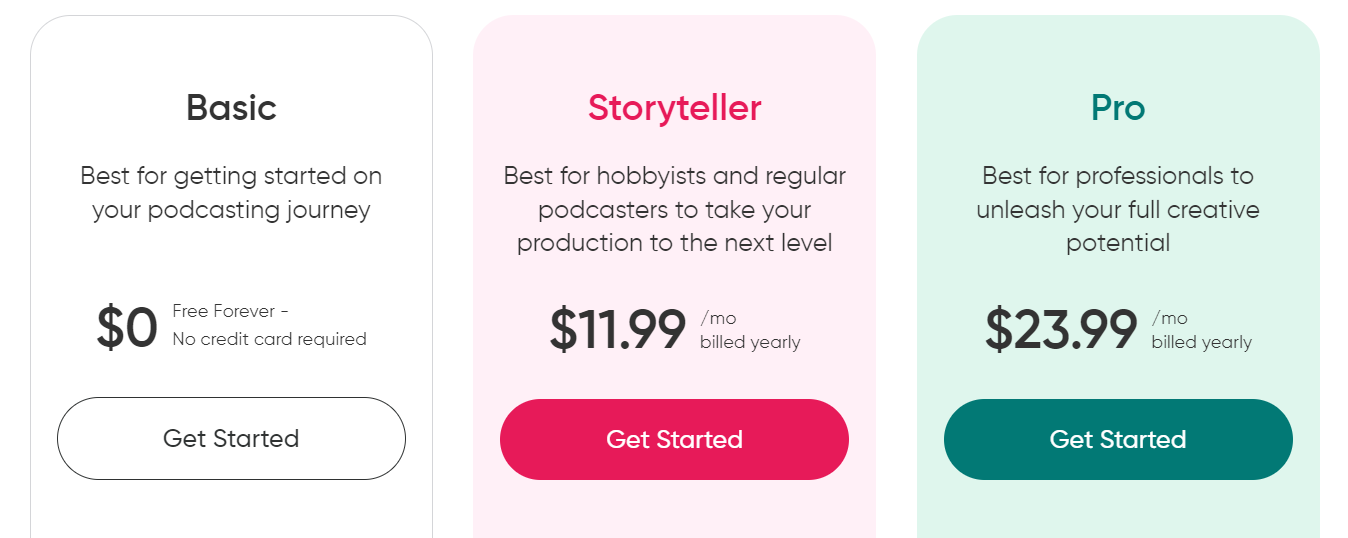This screenshot has height=538, width=1348.
Task: Click the pink Storyteller card's empty bottom area
Action: click(674, 510)
